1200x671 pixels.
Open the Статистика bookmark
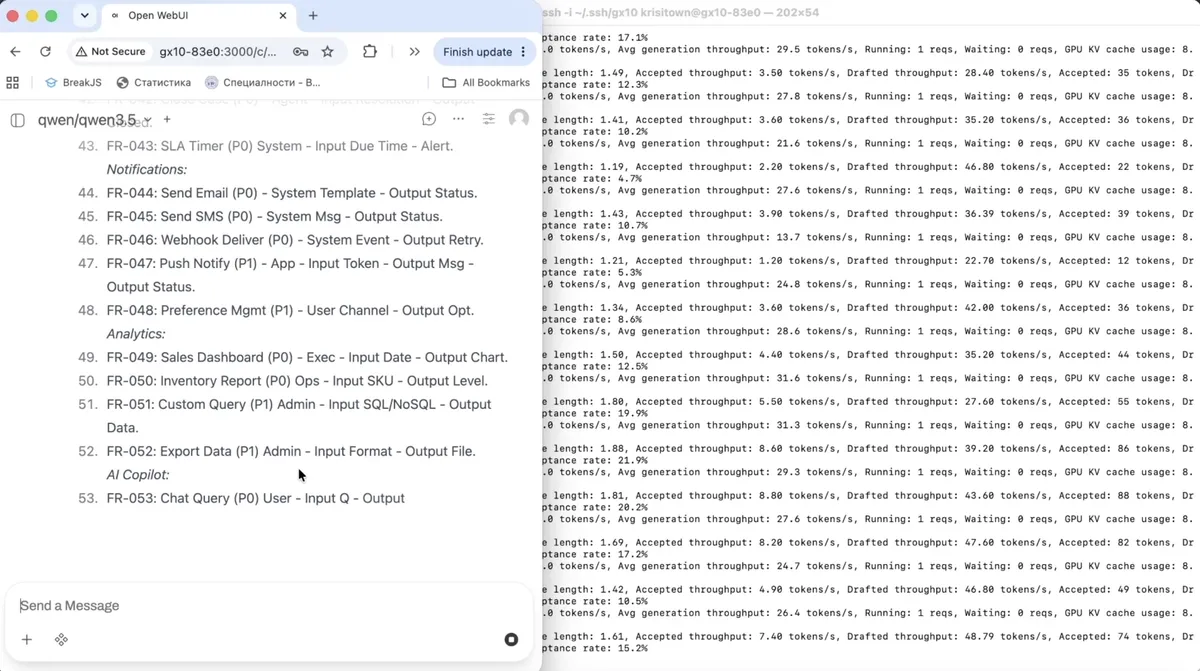pyautogui.click(x=153, y=83)
